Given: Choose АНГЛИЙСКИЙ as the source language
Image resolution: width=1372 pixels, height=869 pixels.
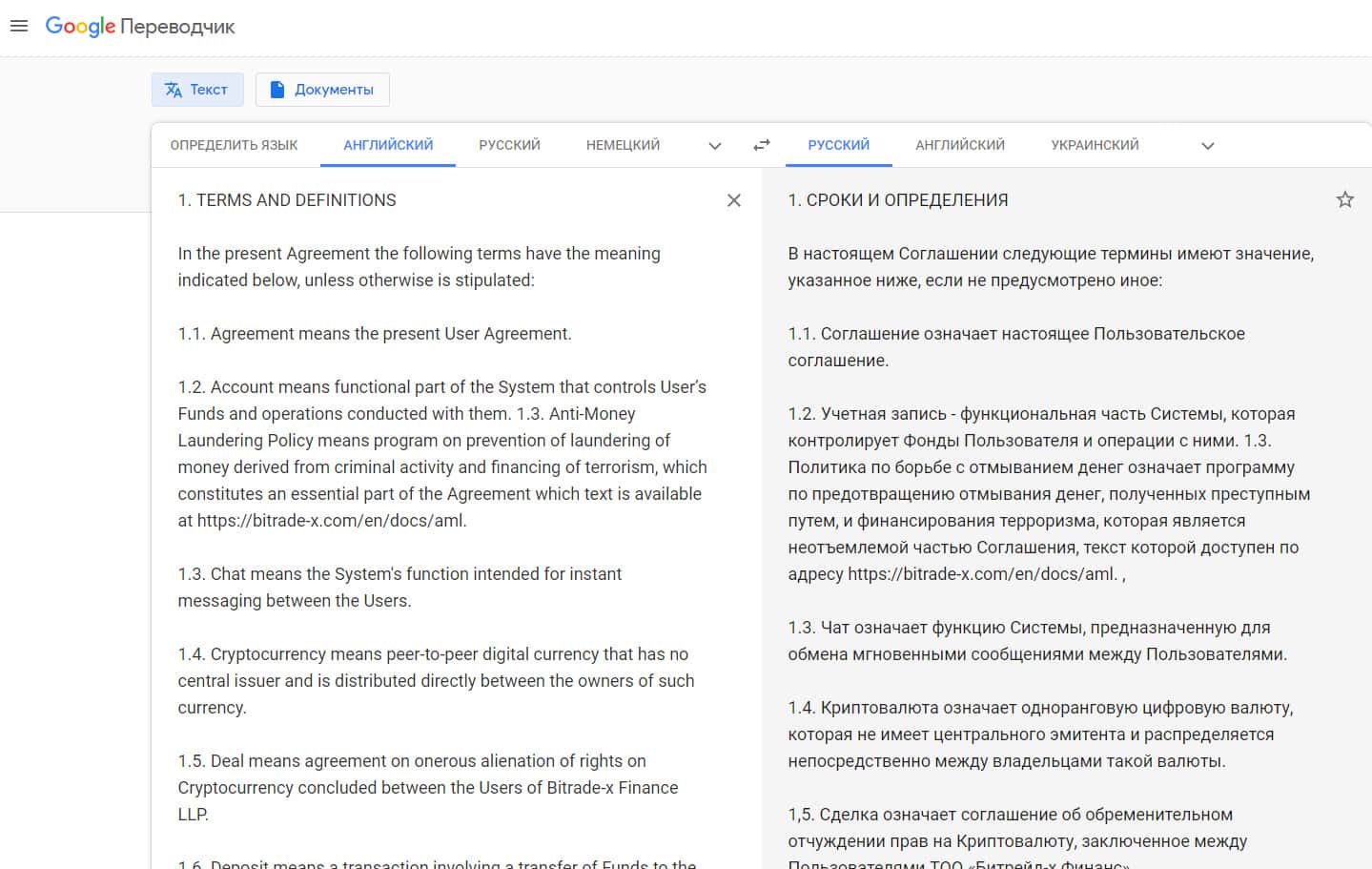Looking at the screenshot, I should (388, 145).
